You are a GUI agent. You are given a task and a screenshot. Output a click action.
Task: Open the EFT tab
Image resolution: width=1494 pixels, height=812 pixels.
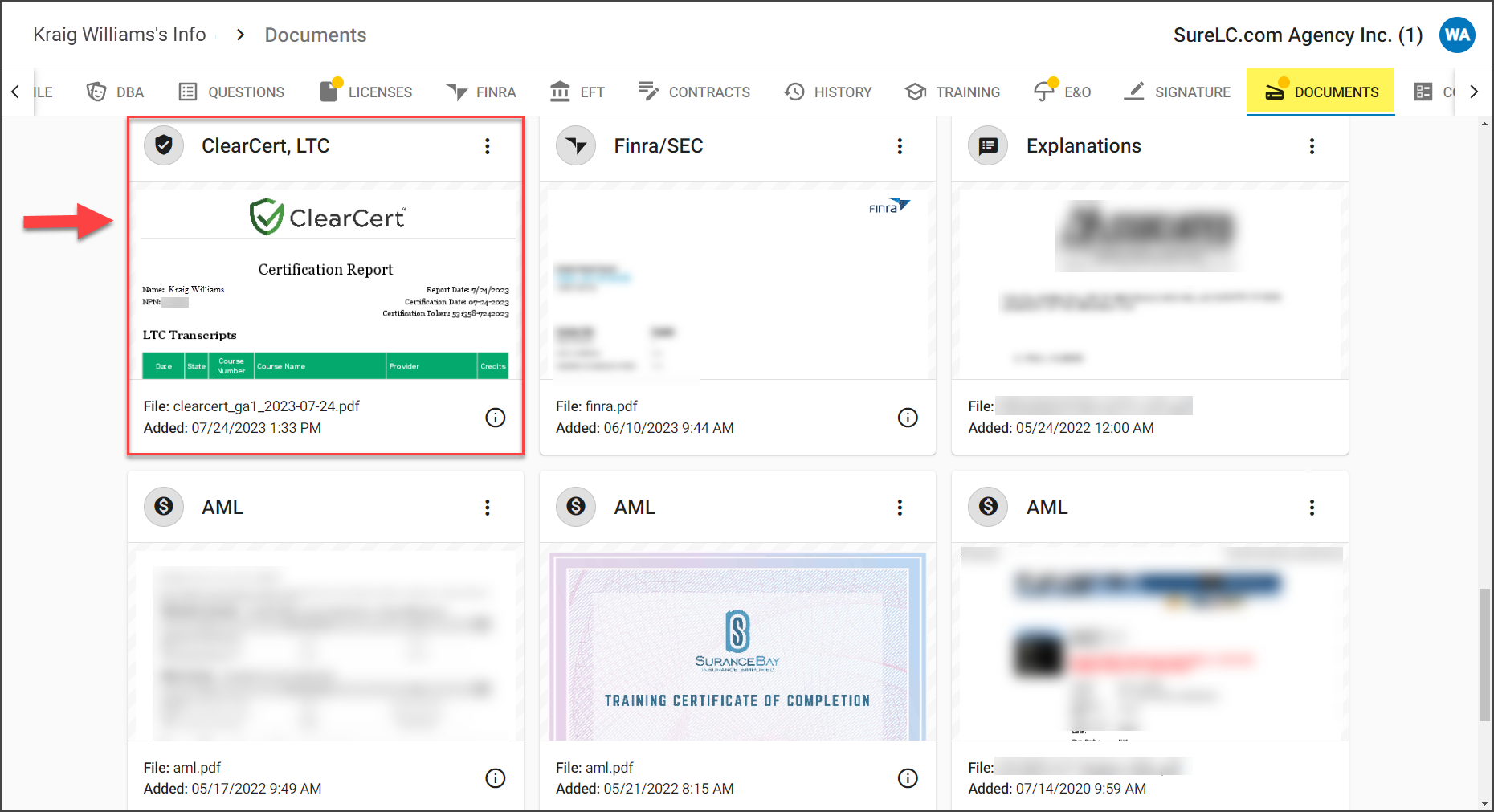coord(578,92)
